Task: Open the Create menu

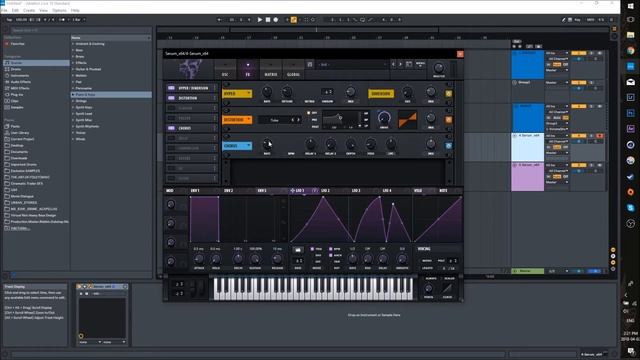Action: pos(29,10)
